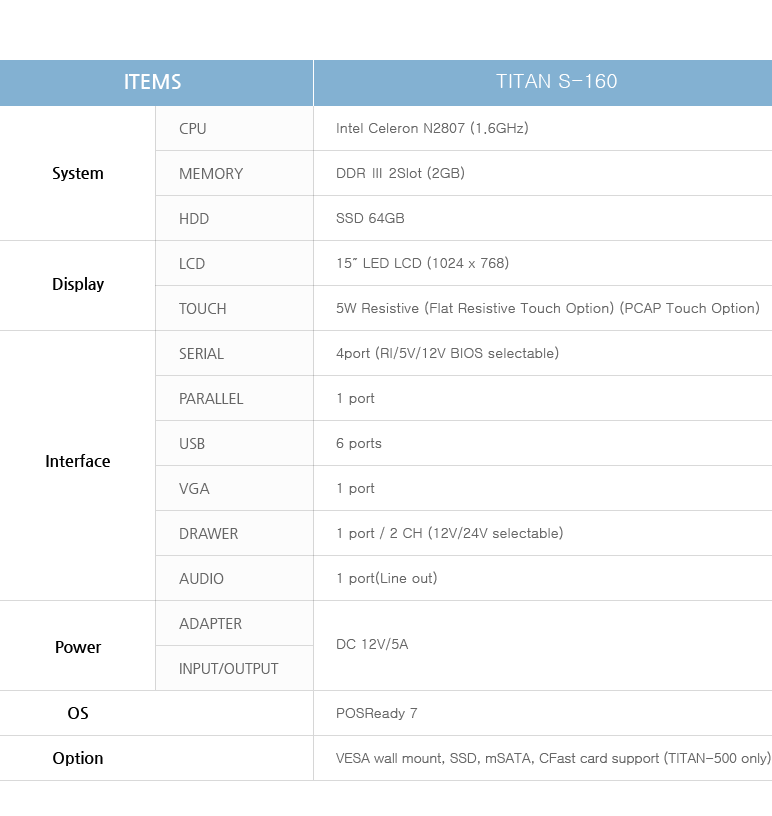Select the USB 6 ports value
Viewport: 772px width, 816px height.
coord(359,443)
